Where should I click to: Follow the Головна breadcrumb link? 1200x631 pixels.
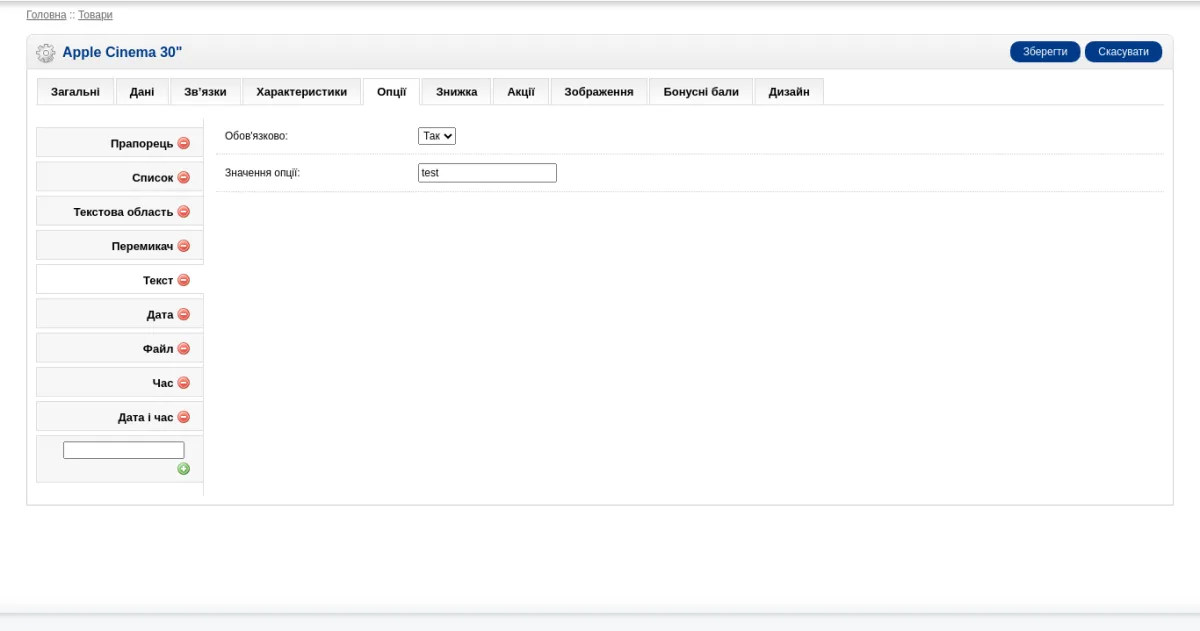point(46,15)
